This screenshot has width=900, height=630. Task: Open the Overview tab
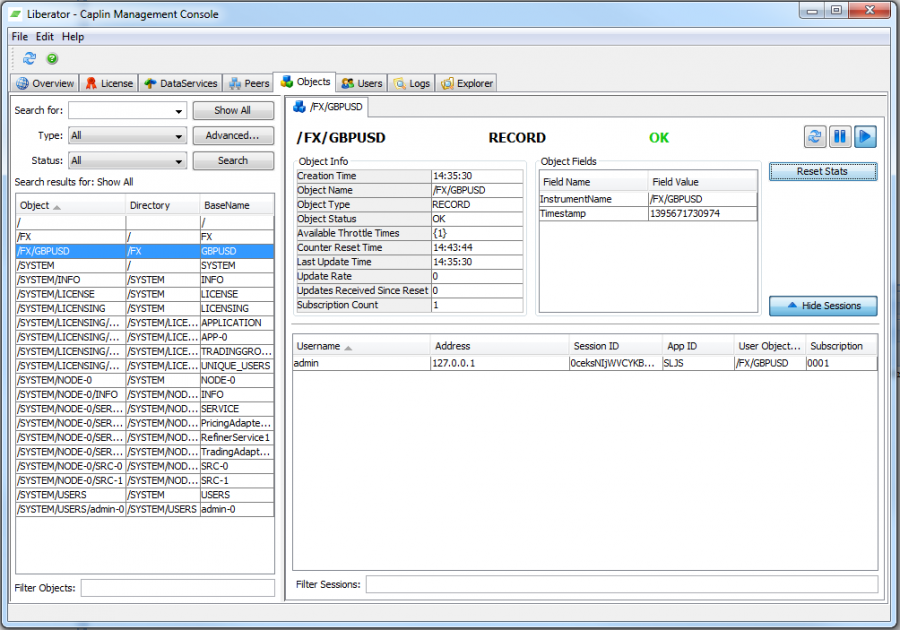45,83
